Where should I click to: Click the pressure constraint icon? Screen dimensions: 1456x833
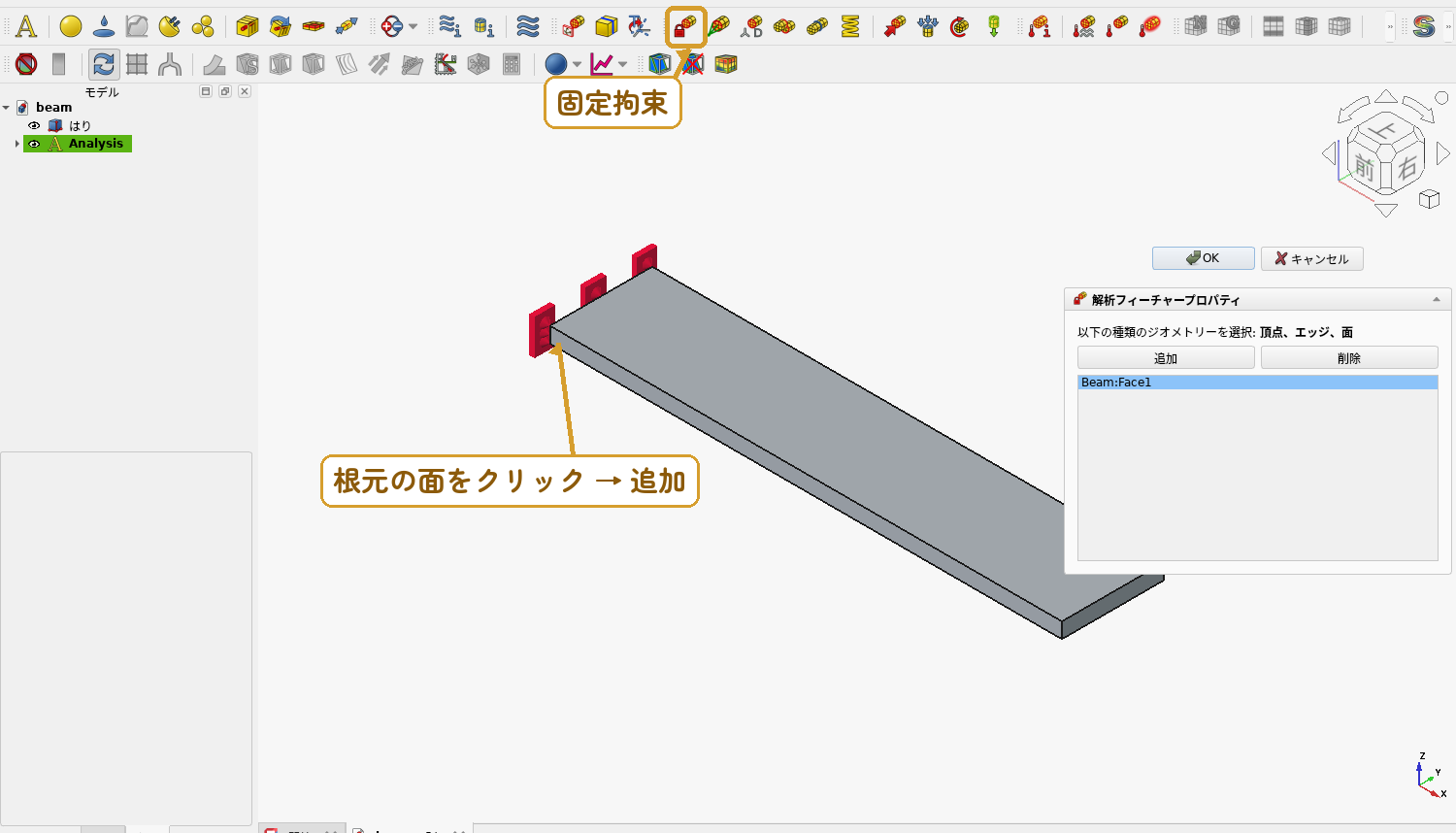[x=928, y=26]
